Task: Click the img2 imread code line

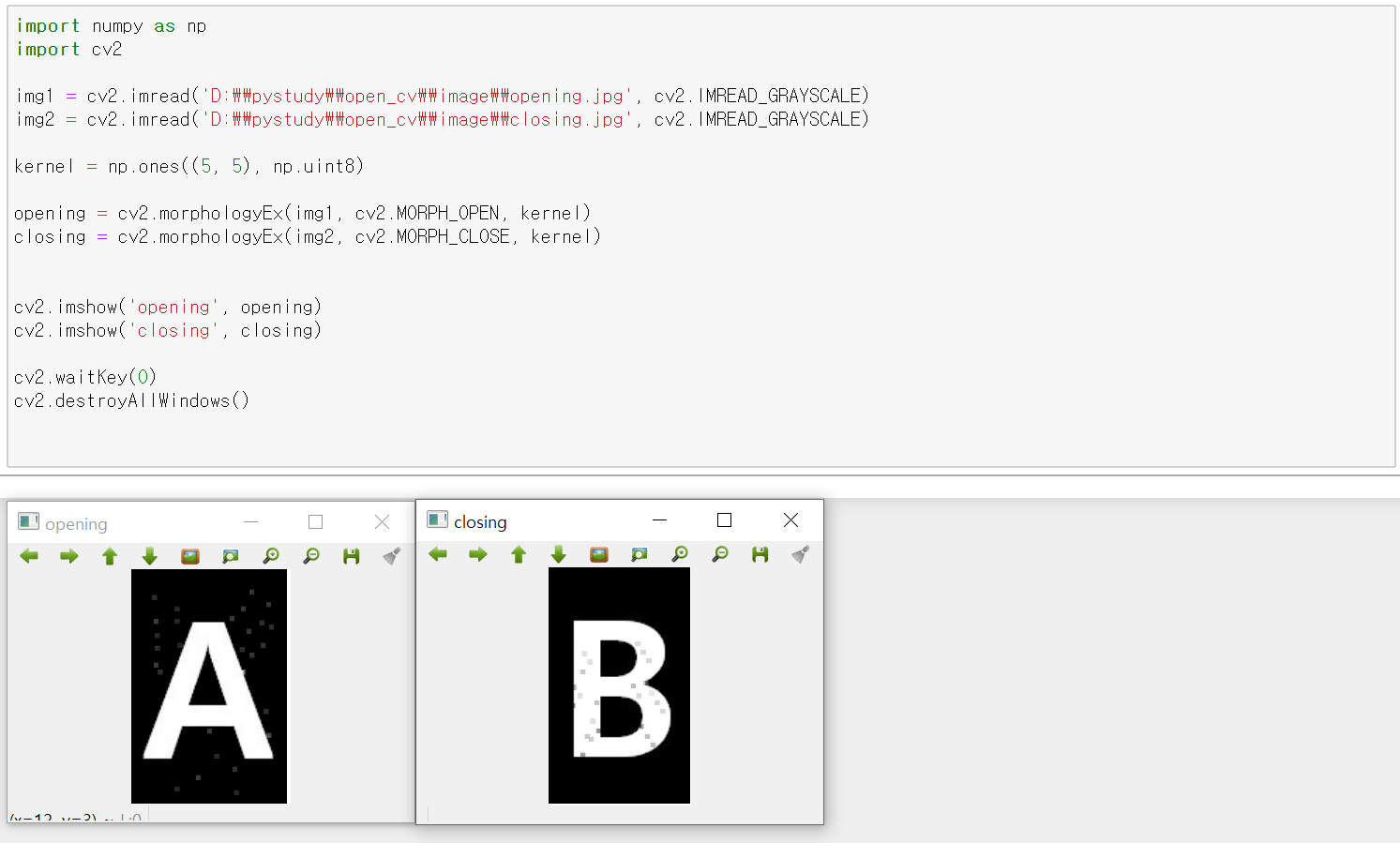Action: click(x=442, y=119)
